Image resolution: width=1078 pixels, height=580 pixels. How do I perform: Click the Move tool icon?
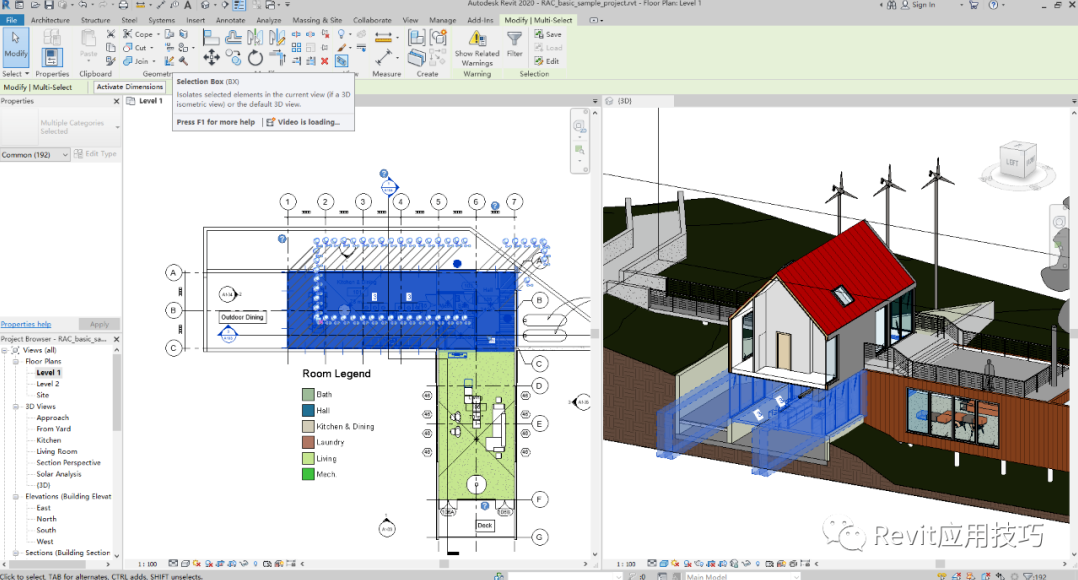click(x=211, y=58)
